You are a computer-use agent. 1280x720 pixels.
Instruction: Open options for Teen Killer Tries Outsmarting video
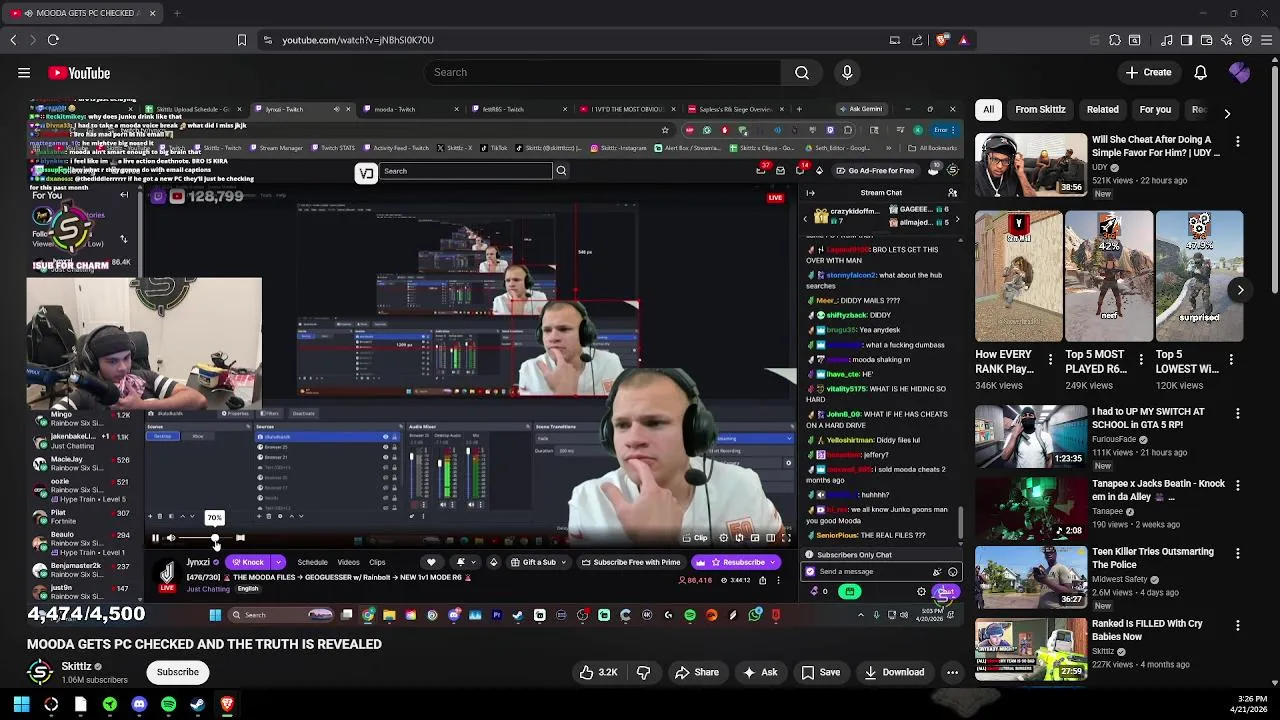coord(1238,553)
